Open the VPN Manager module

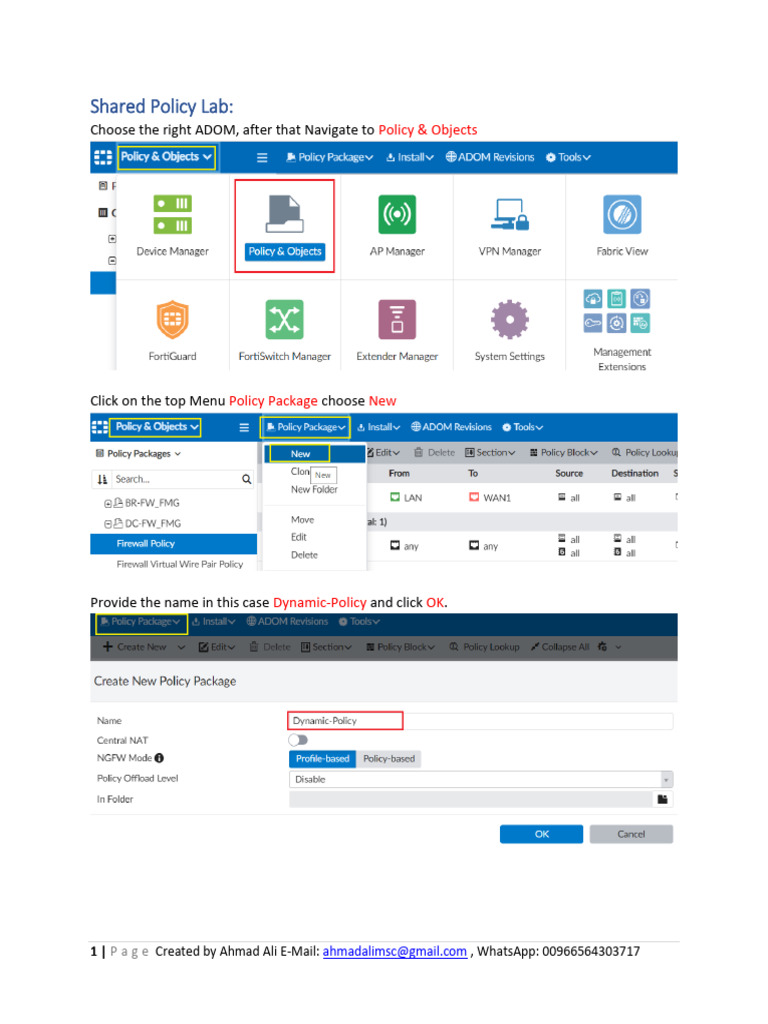509,226
